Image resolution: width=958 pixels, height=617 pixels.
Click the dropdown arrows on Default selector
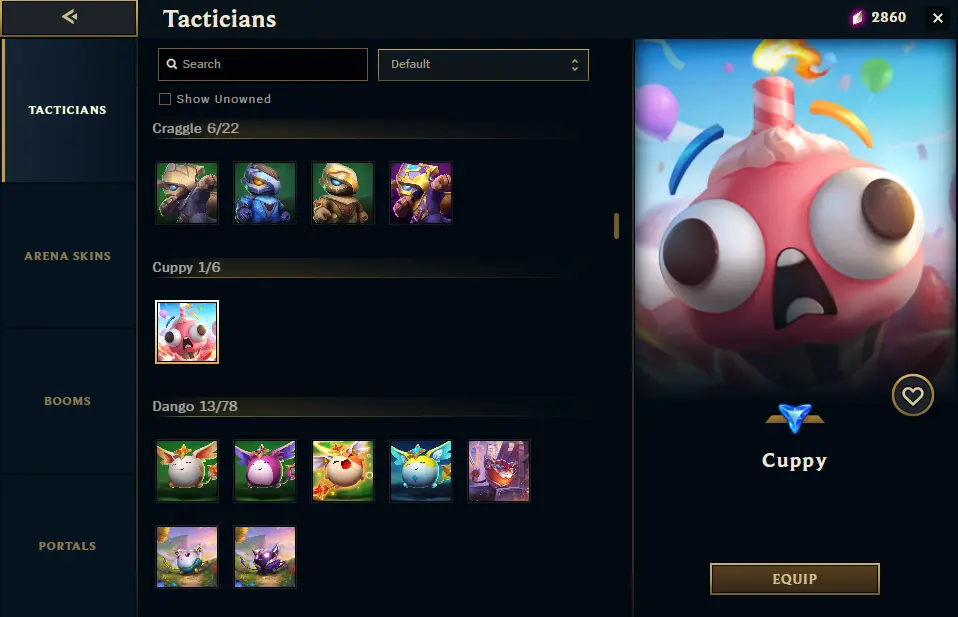[574, 65]
